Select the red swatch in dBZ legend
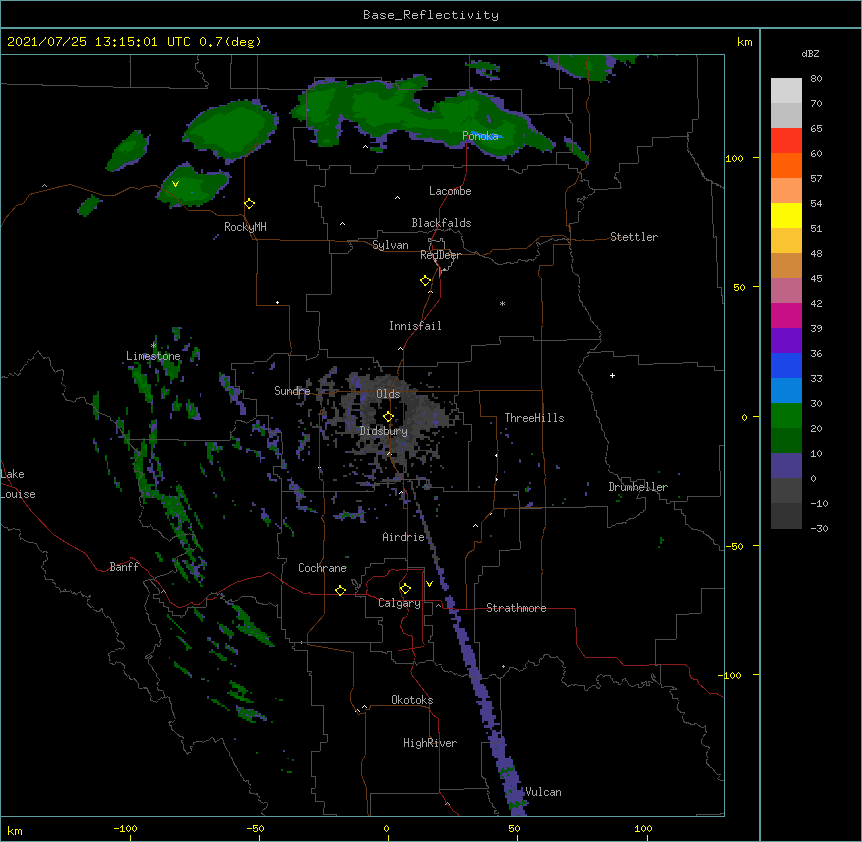This screenshot has height=842, width=862. point(786,141)
